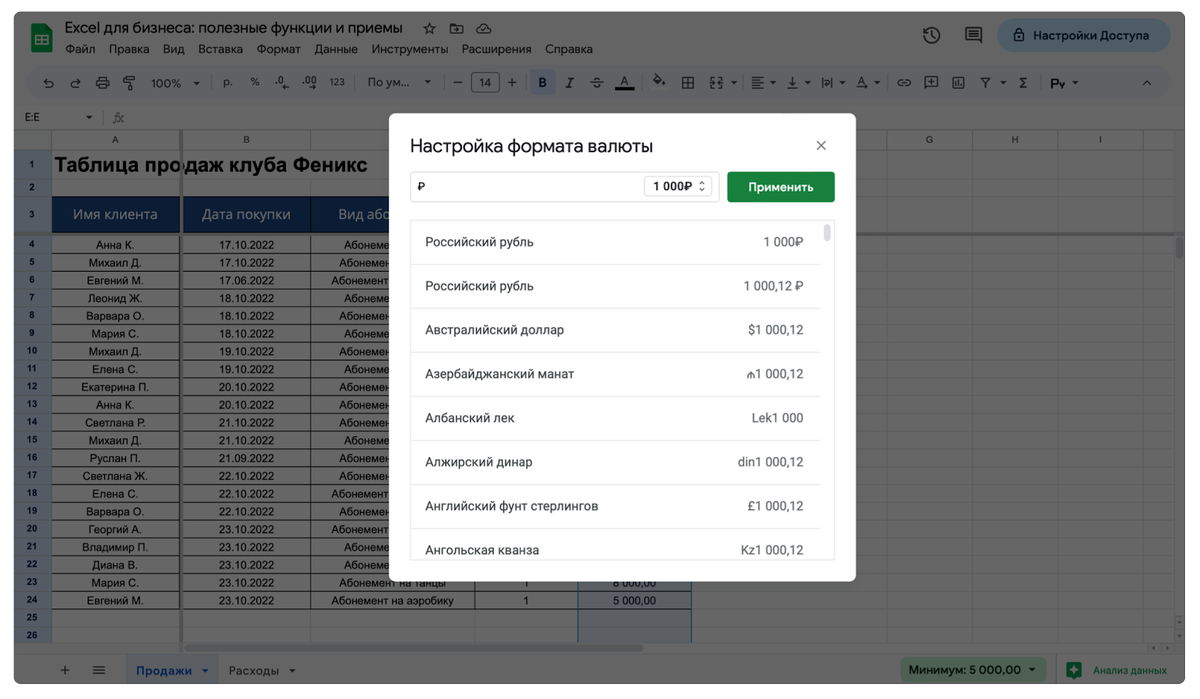
Task: Expand the Ру input tools dropdown
Action: tap(1064, 83)
